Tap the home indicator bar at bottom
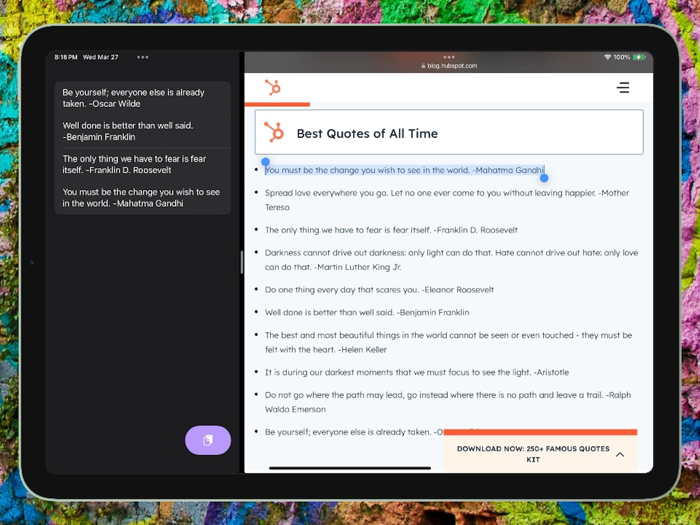700x525 pixels. click(x=350, y=468)
